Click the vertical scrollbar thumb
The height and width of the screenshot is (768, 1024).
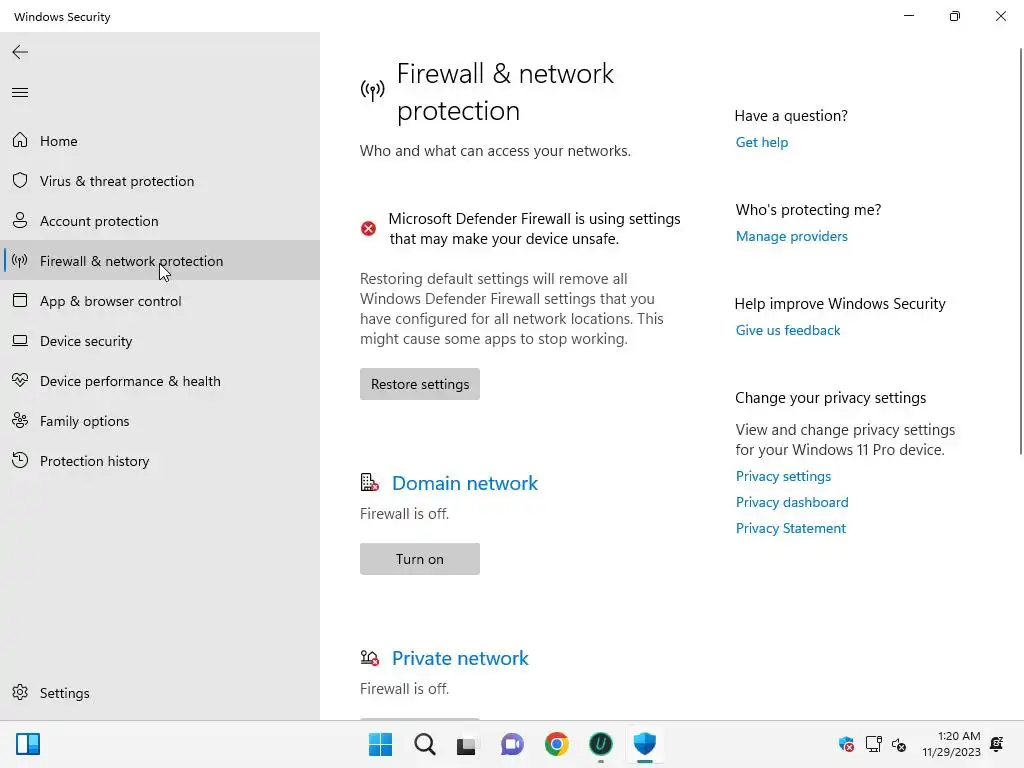pos(1019,250)
